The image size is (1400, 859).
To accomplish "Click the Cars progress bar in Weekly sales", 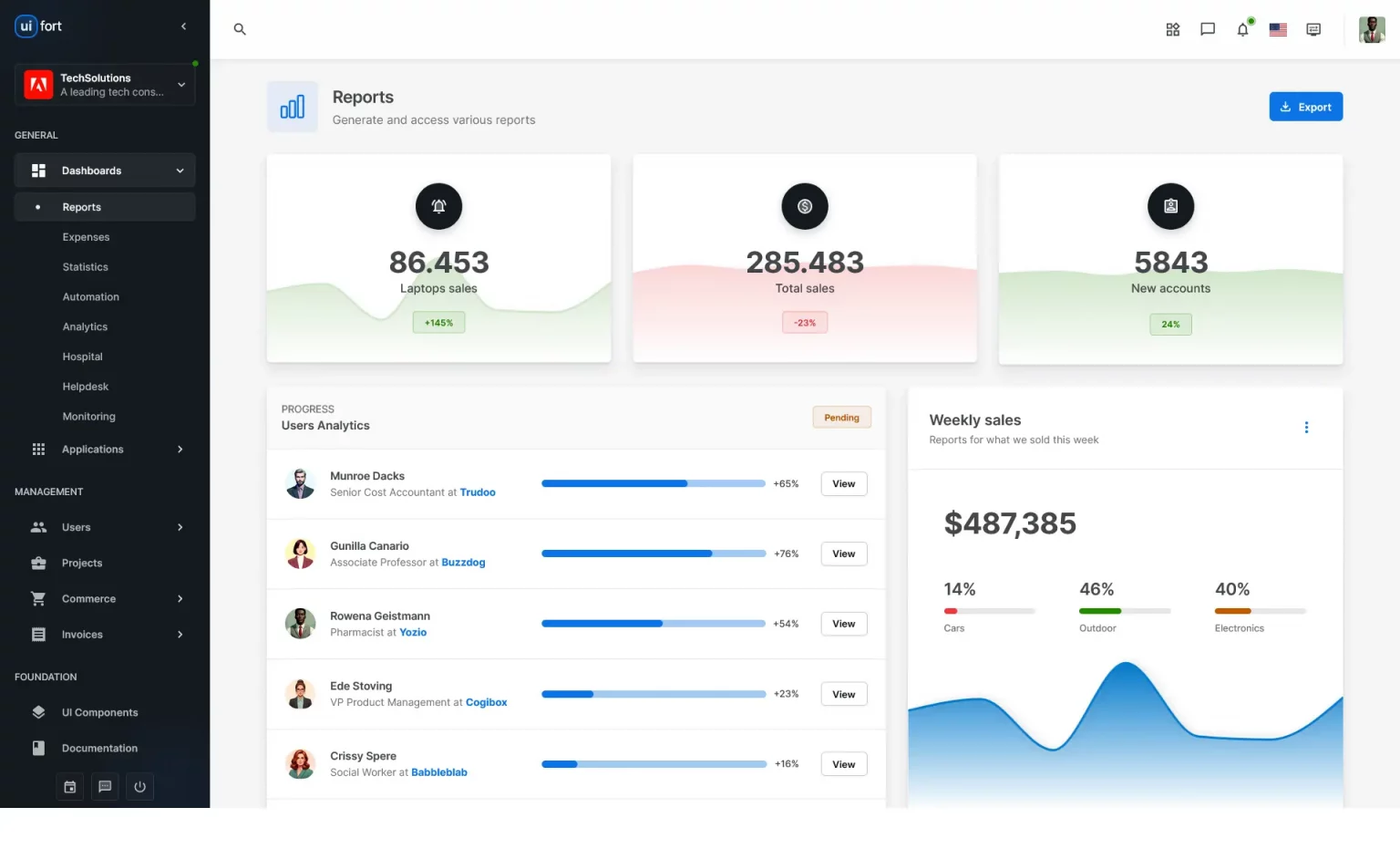I will pos(990,611).
